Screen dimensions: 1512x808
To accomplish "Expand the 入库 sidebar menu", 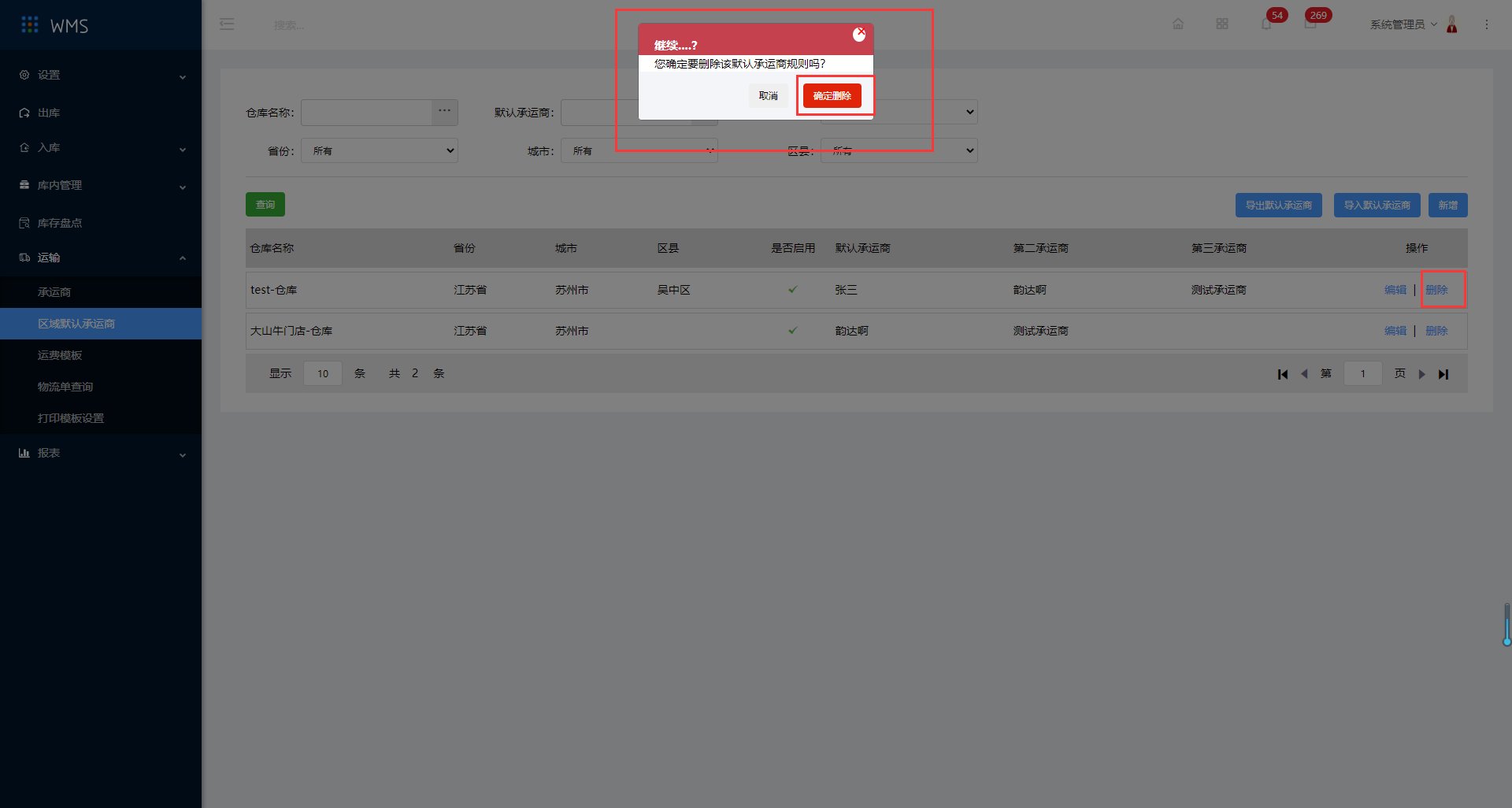I will 101,147.
